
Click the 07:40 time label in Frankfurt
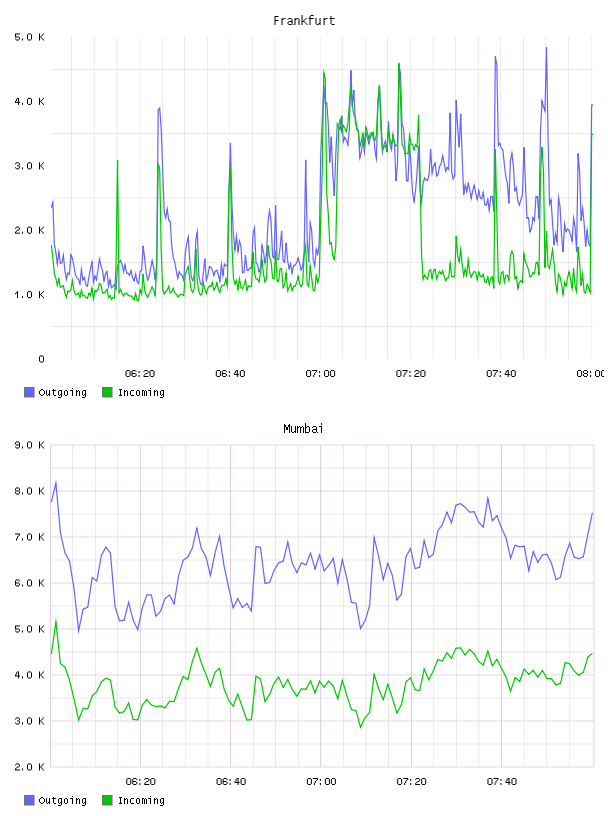(x=501, y=374)
